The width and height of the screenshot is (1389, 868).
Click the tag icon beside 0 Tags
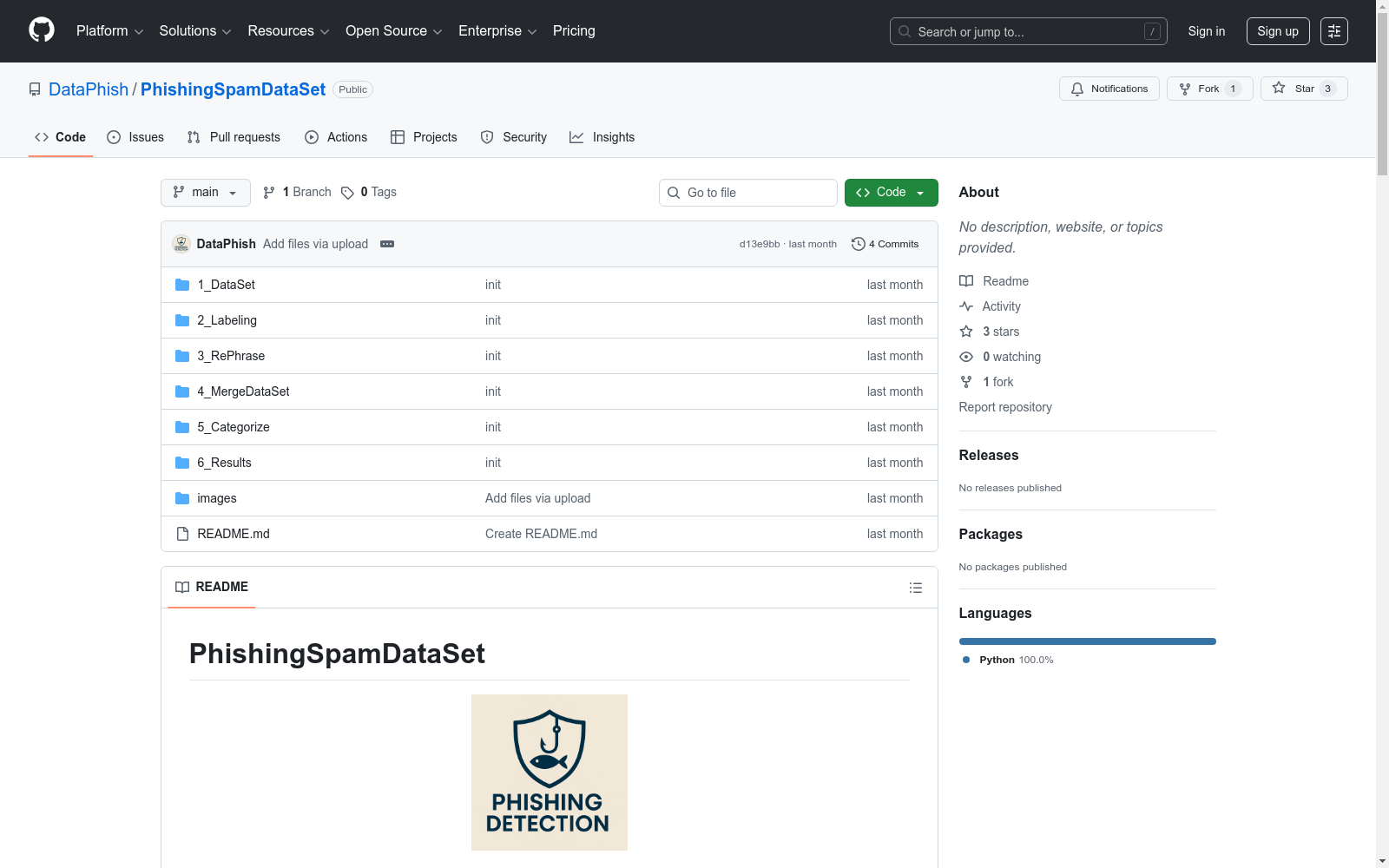pyautogui.click(x=347, y=193)
